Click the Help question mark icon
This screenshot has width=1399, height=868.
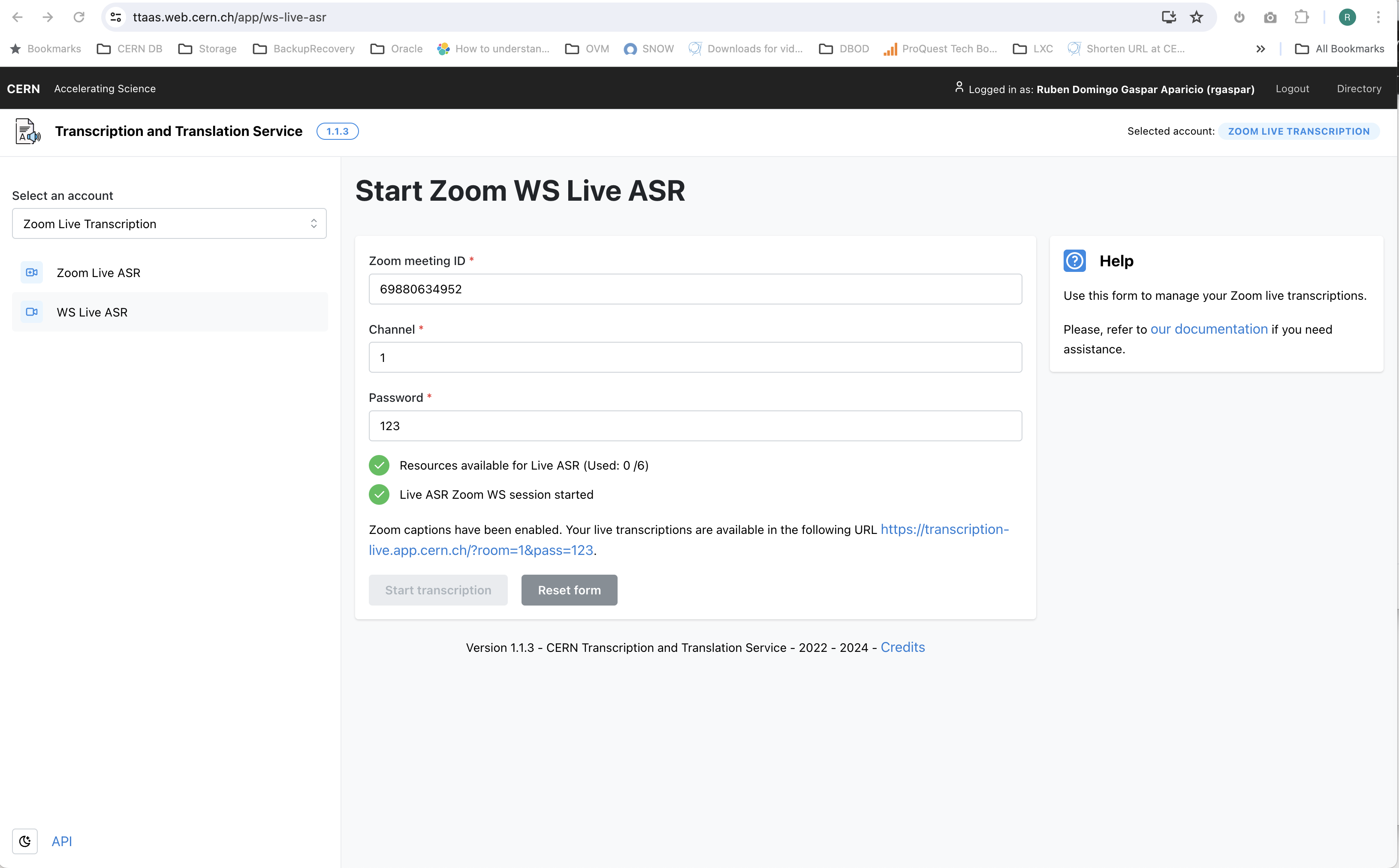(1074, 261)
